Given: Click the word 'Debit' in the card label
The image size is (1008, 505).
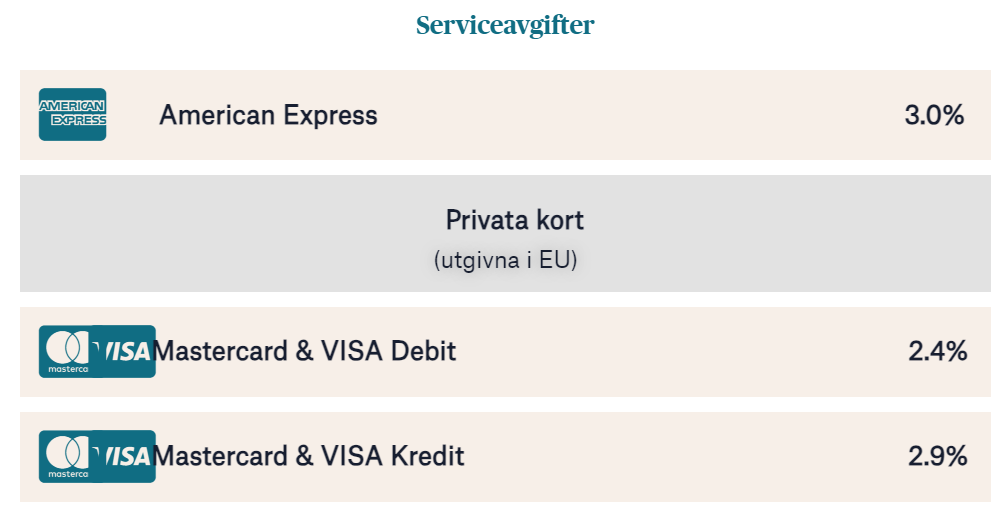Looking at the screenshot, I should point(423,351).
